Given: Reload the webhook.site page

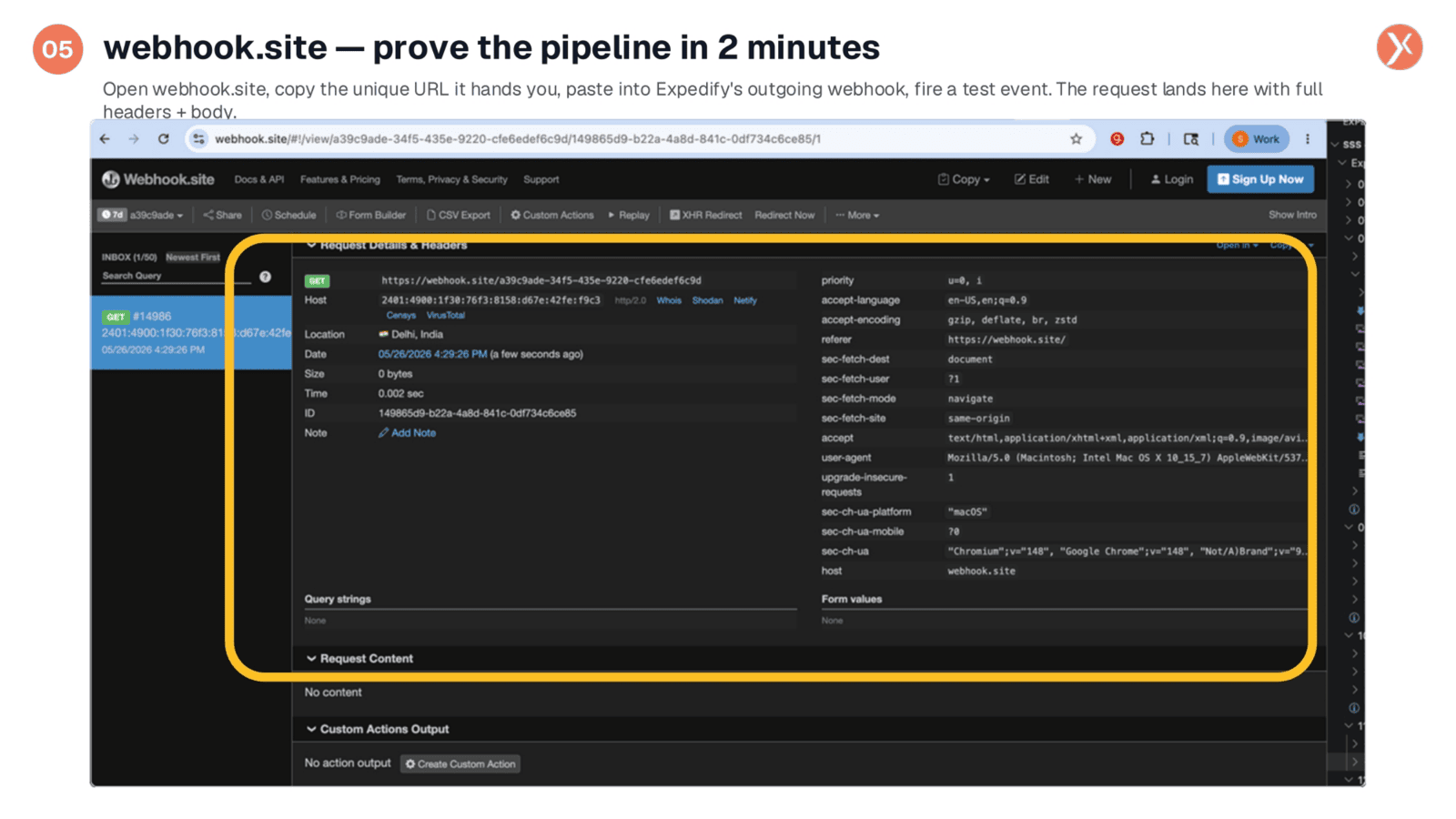Looking at the screenshot, I should pos(164,139).
